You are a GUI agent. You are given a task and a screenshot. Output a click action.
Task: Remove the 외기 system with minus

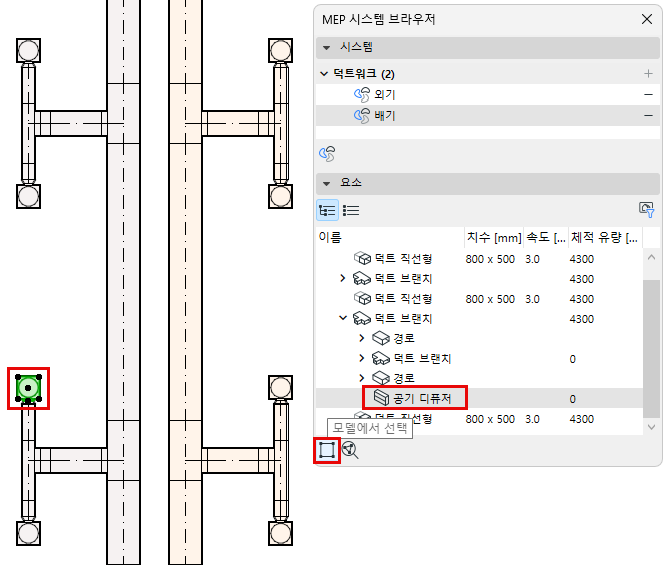[x=648, y=94]
